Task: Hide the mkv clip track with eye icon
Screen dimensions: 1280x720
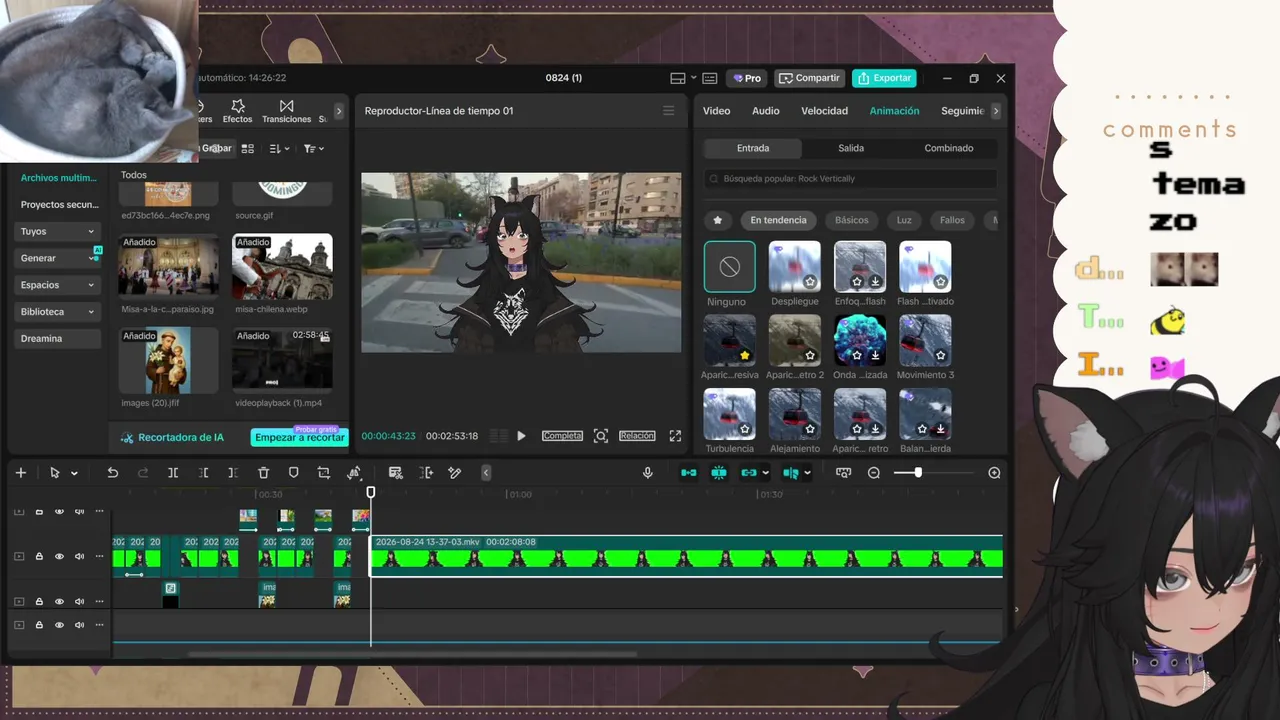Action: [x=59, y=556]
